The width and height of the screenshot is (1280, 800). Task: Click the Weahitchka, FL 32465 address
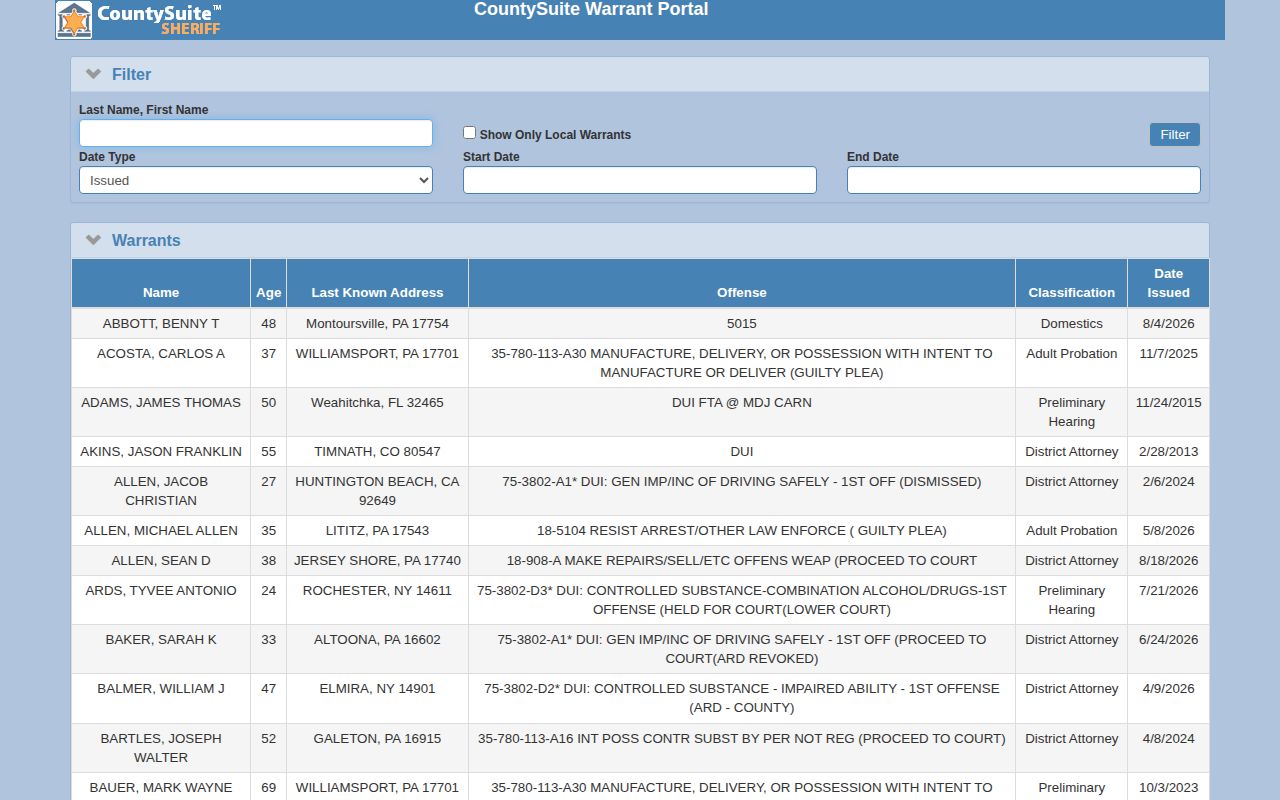pos(377,403)
